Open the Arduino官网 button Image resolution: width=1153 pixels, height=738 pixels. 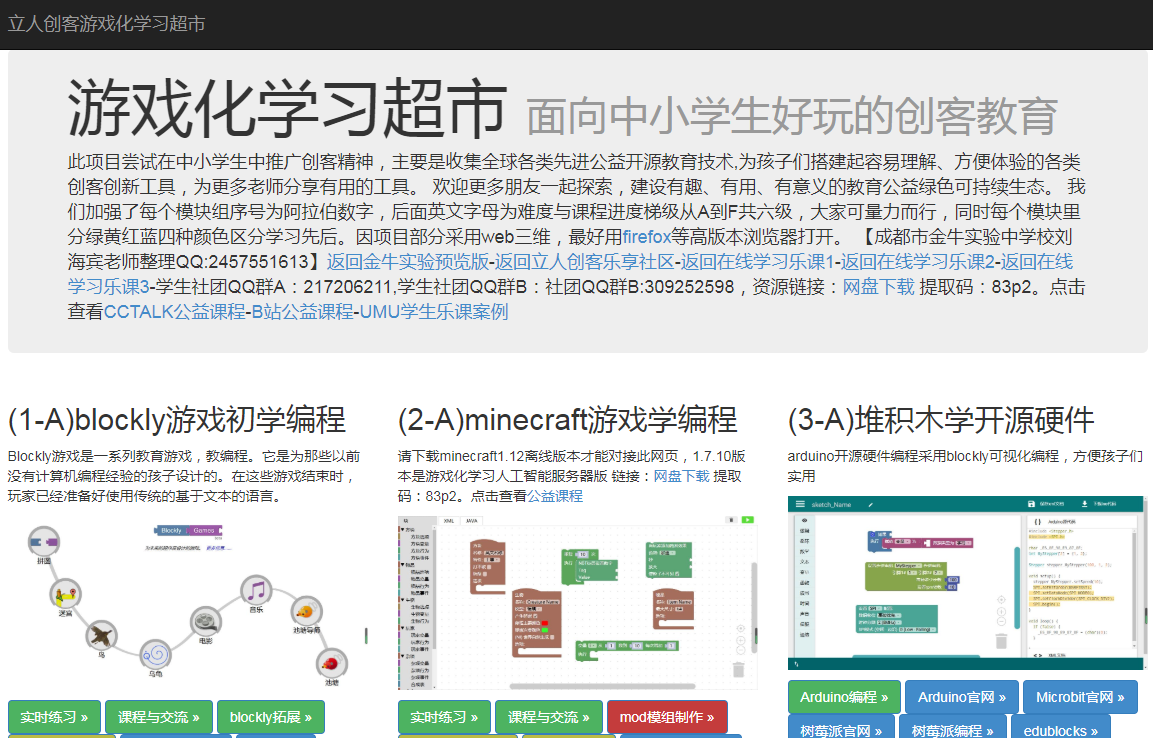(x=962, y=697)
